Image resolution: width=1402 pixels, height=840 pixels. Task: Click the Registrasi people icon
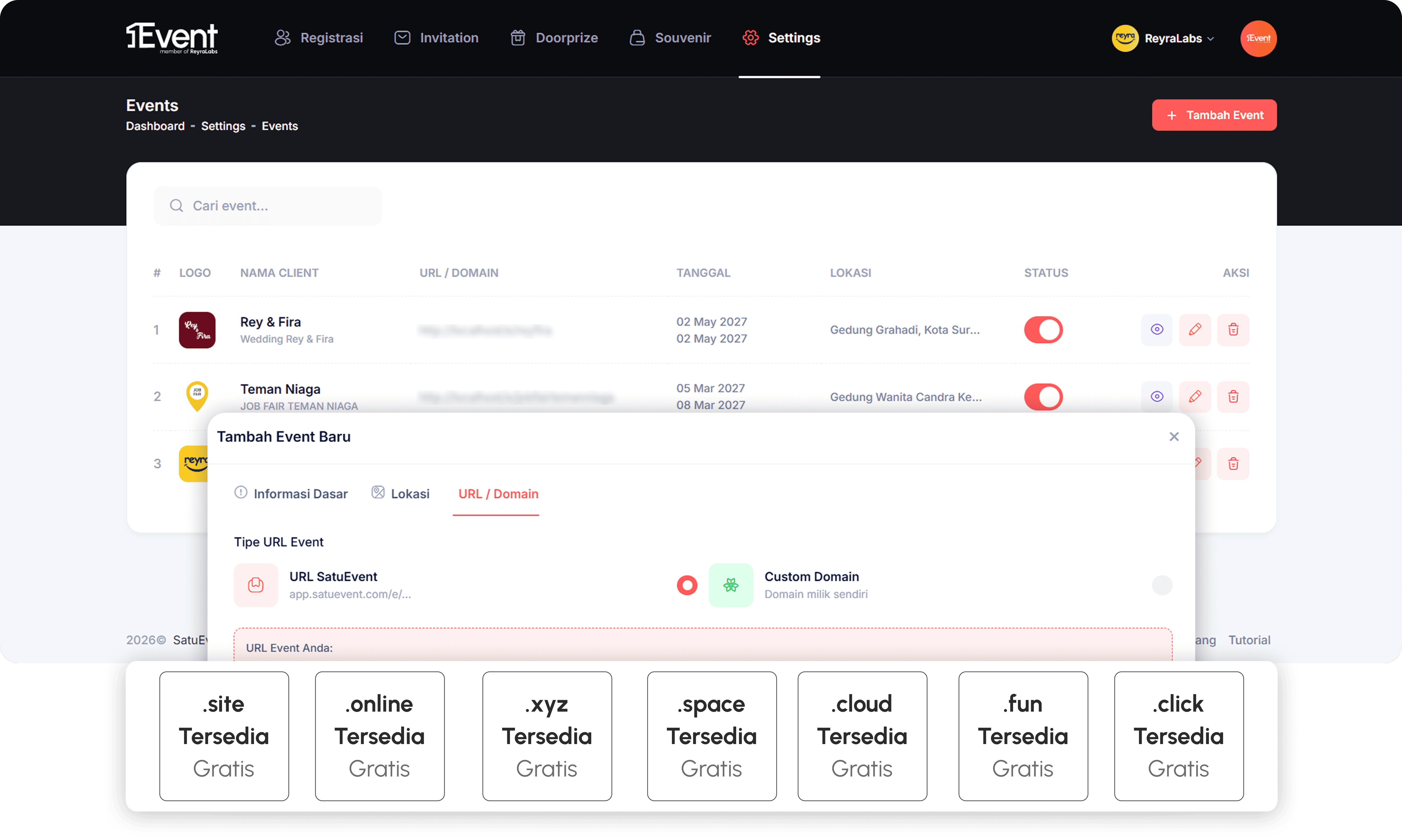[282, 38]
